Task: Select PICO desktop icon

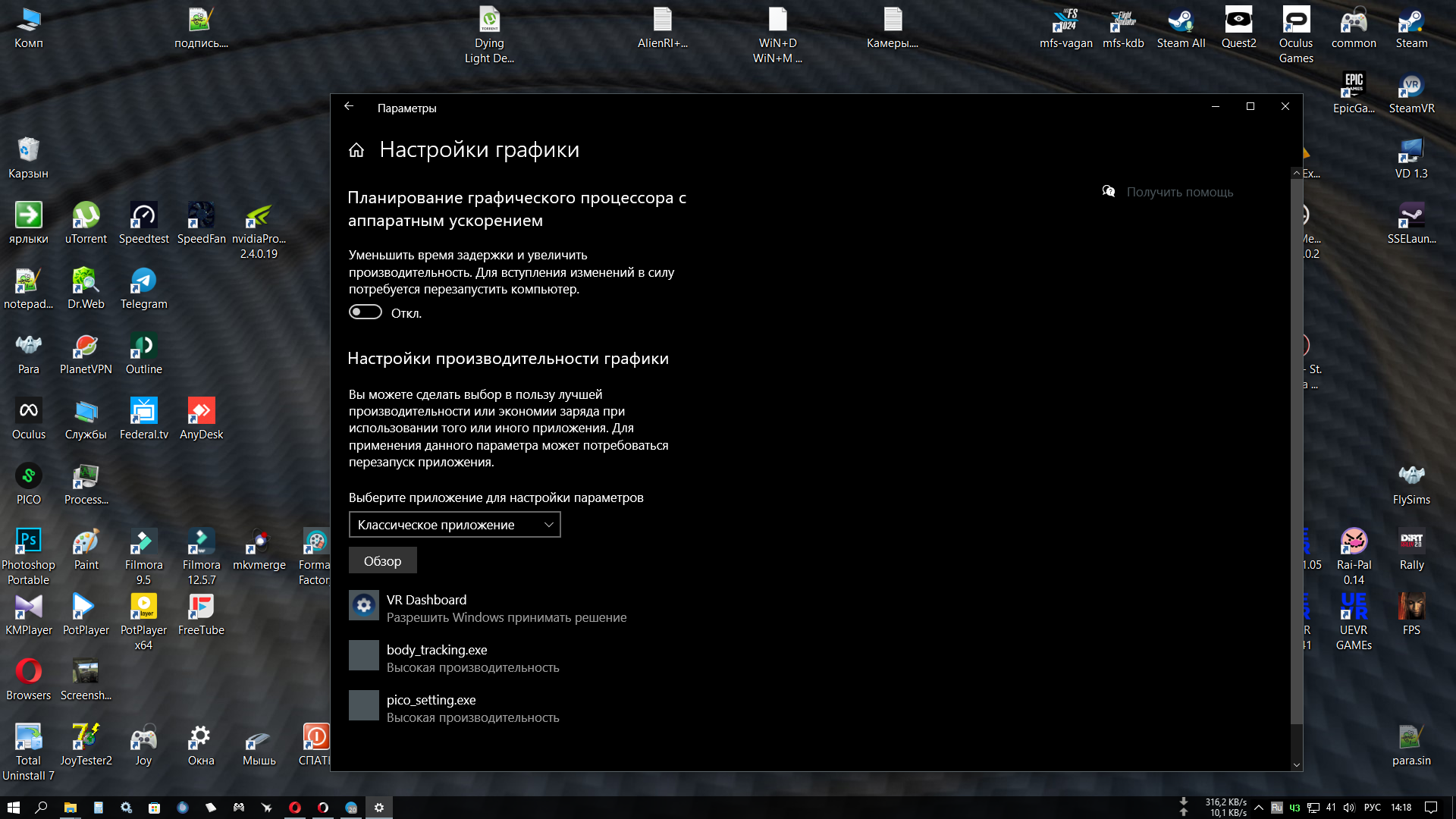Action: 29,484
